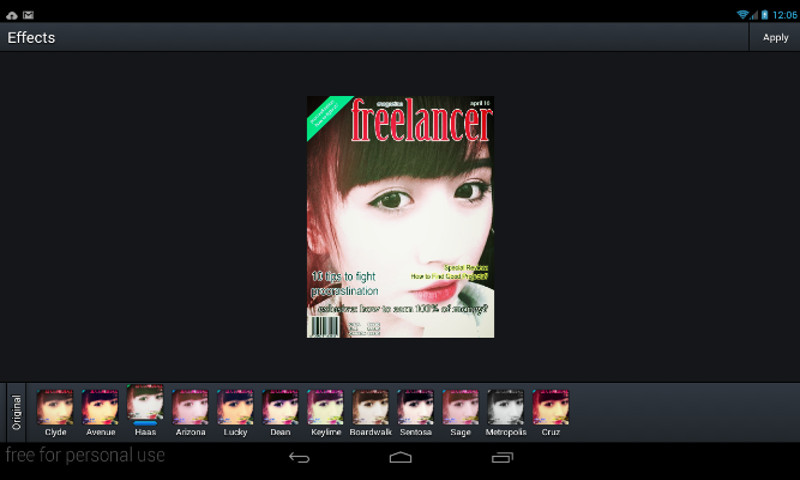Select the Original tab
Image resolution: width=800 pixels, height=480 pixels.
[16, 412]
